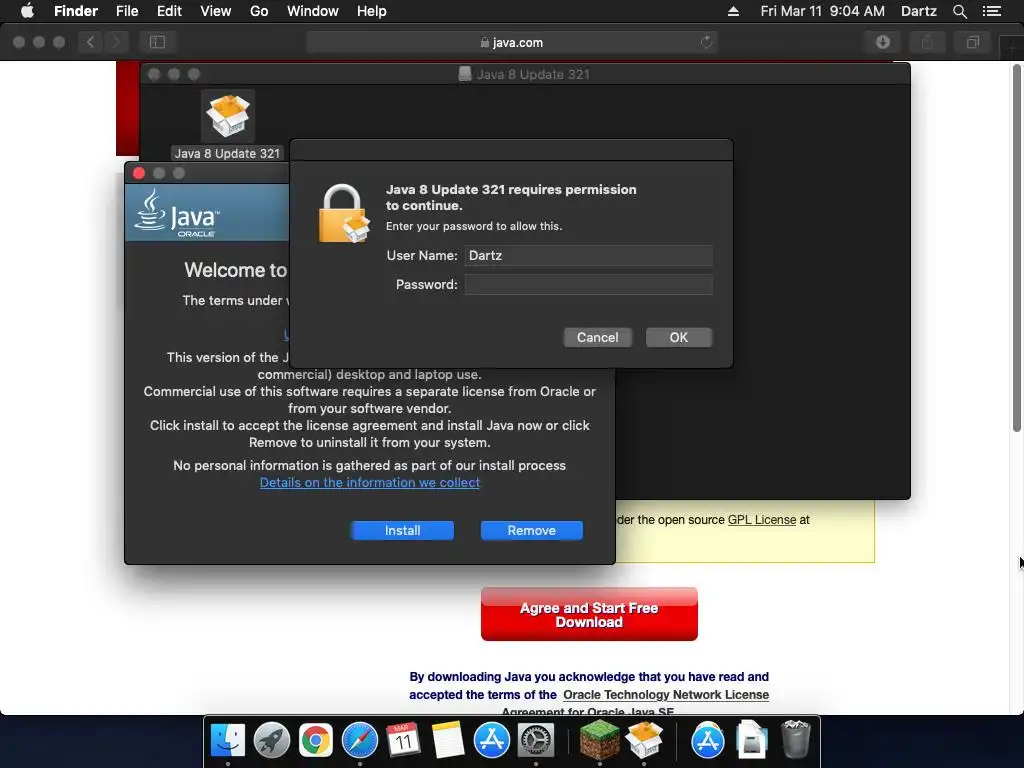Open Trash in the Dock
The width and height of the screenshot is (1024, 768).
[795, 739]
